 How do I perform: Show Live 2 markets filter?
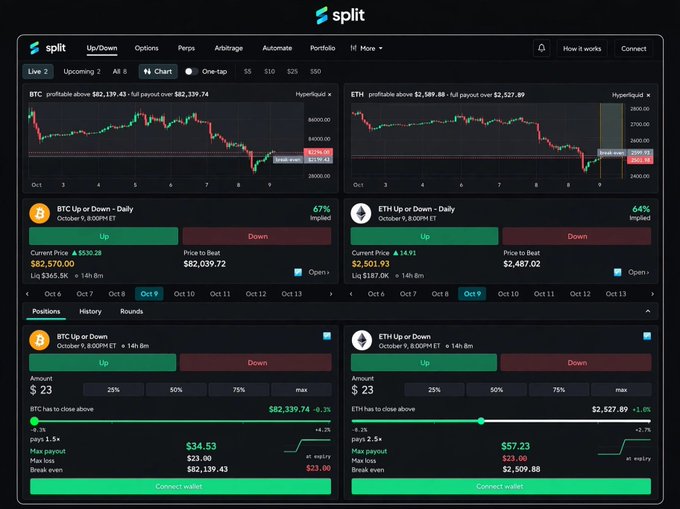click(38, 72)
